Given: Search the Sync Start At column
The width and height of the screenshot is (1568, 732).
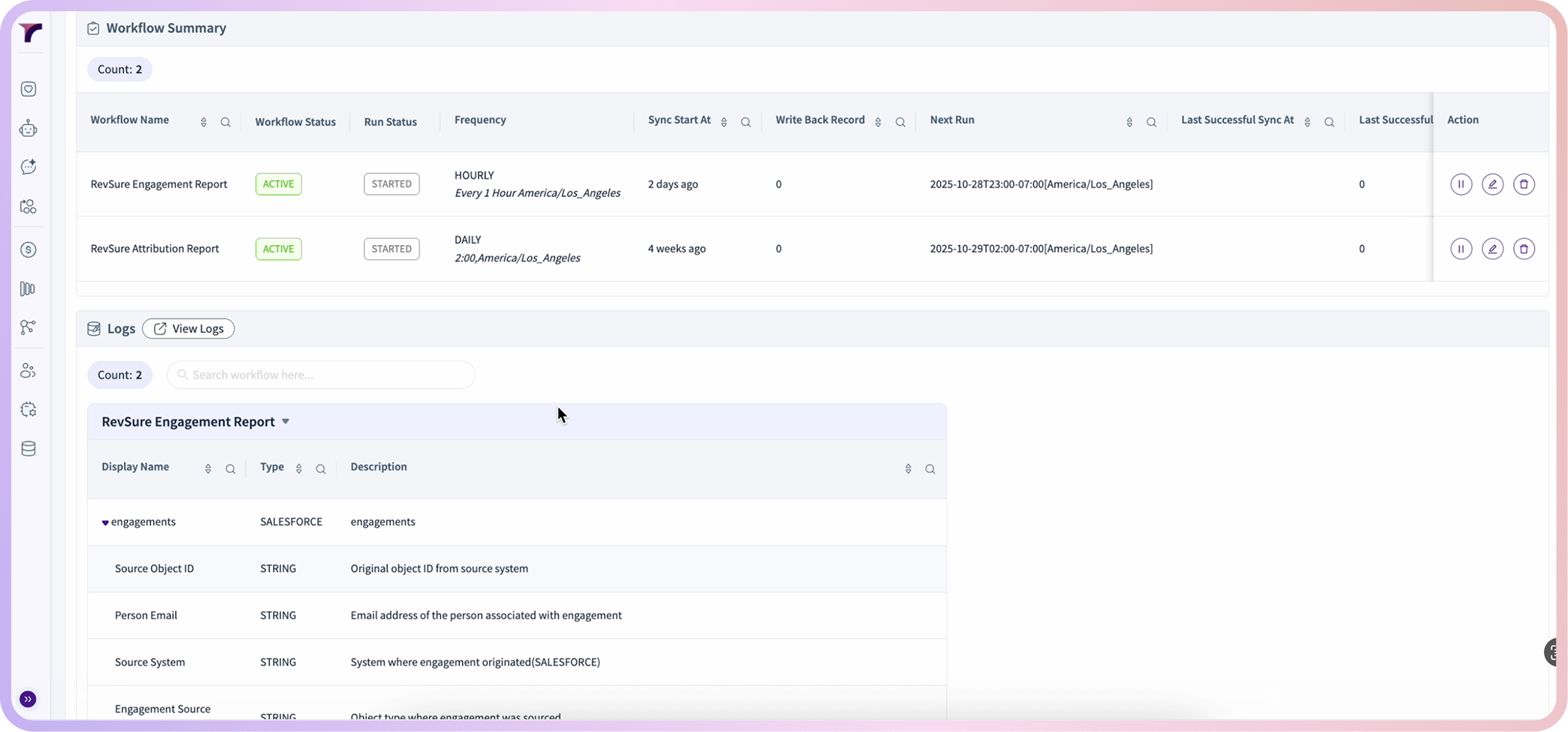Looking at the screenshot, I should [x=746, y=123].
